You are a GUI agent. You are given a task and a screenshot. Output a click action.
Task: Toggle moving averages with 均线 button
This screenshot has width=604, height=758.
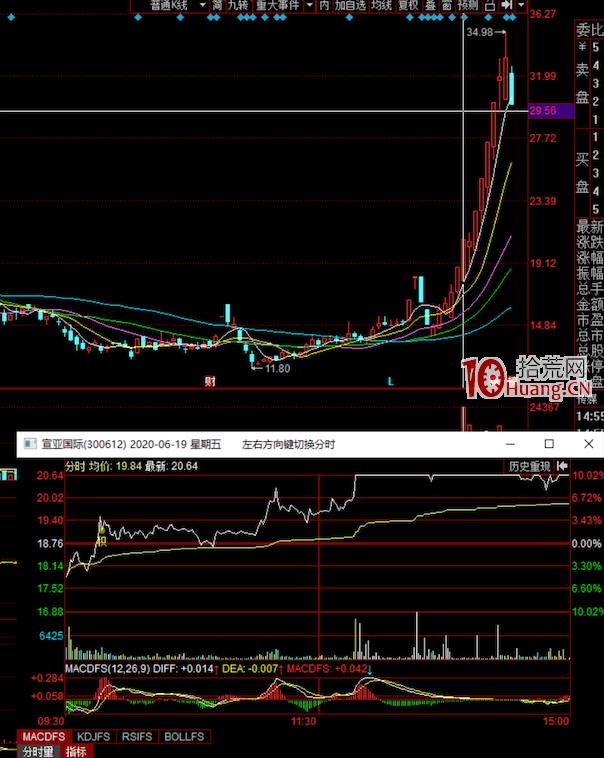[x=382, y=5]
